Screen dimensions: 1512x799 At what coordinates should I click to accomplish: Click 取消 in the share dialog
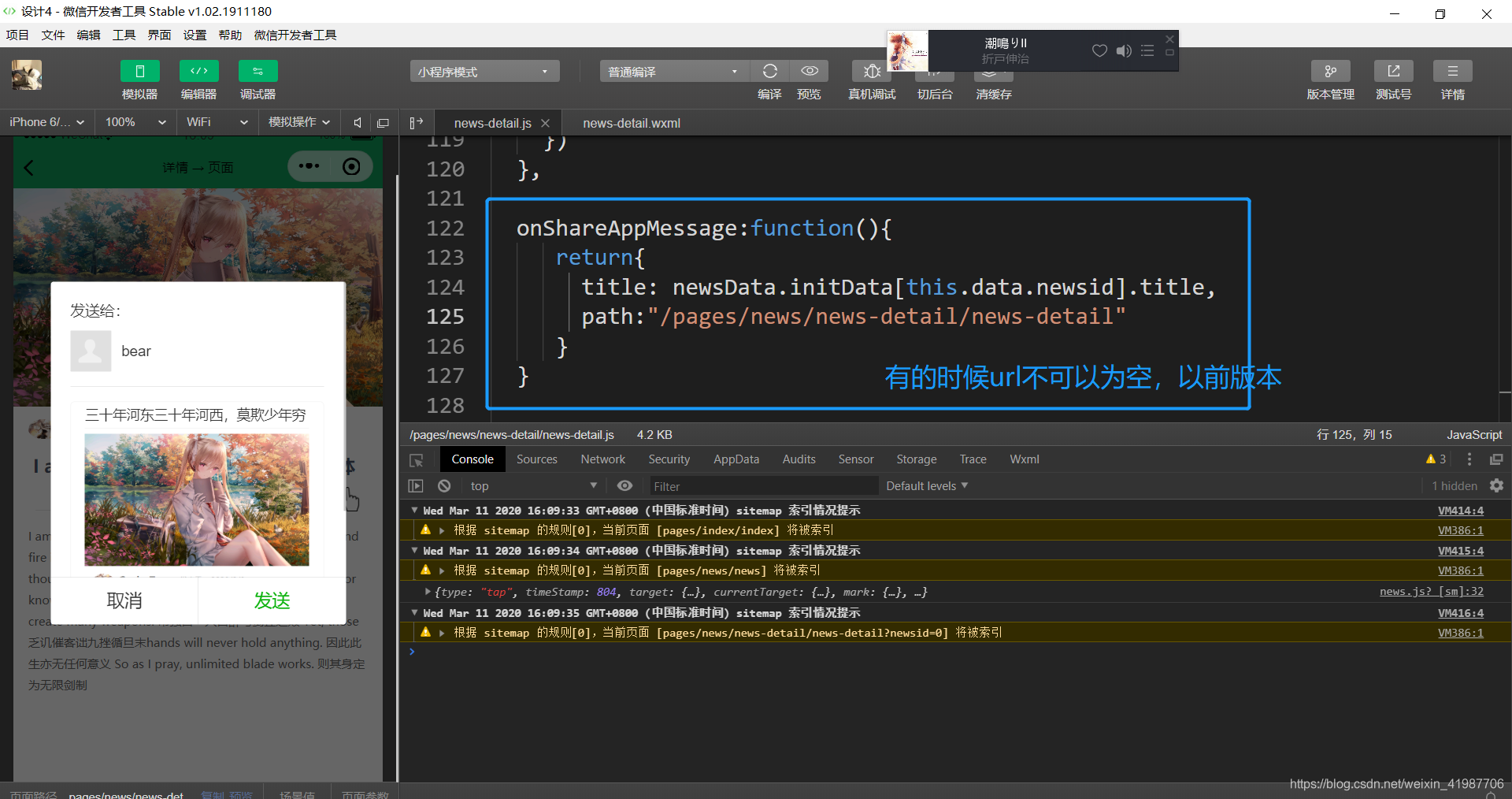124,600
